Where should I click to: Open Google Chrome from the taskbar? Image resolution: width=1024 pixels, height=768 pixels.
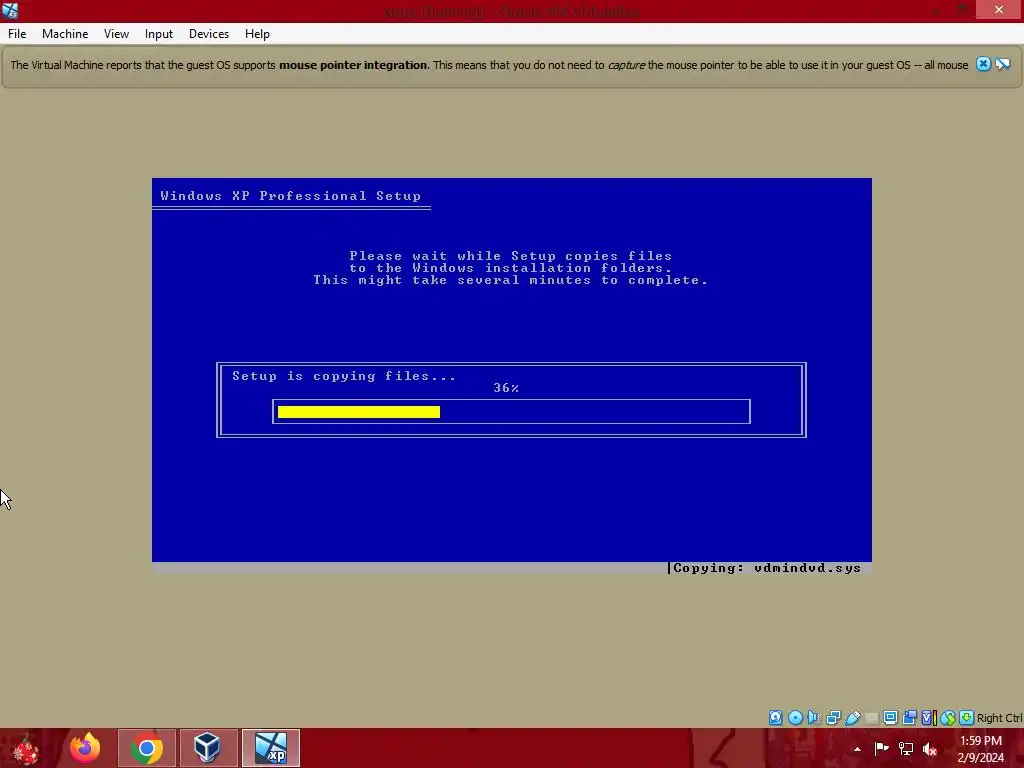[147, 748]
